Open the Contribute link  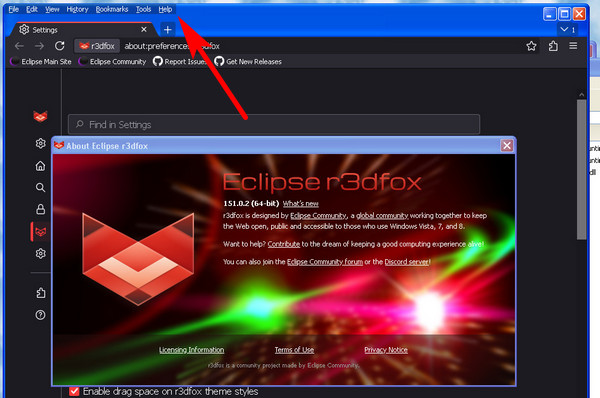pos(284,244)
